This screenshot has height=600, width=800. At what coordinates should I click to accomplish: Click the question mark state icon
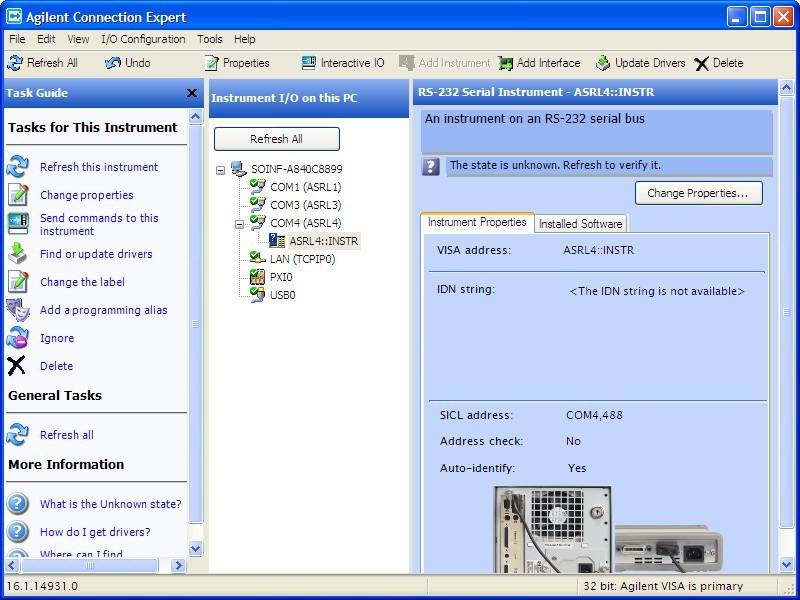click(431, 166)
